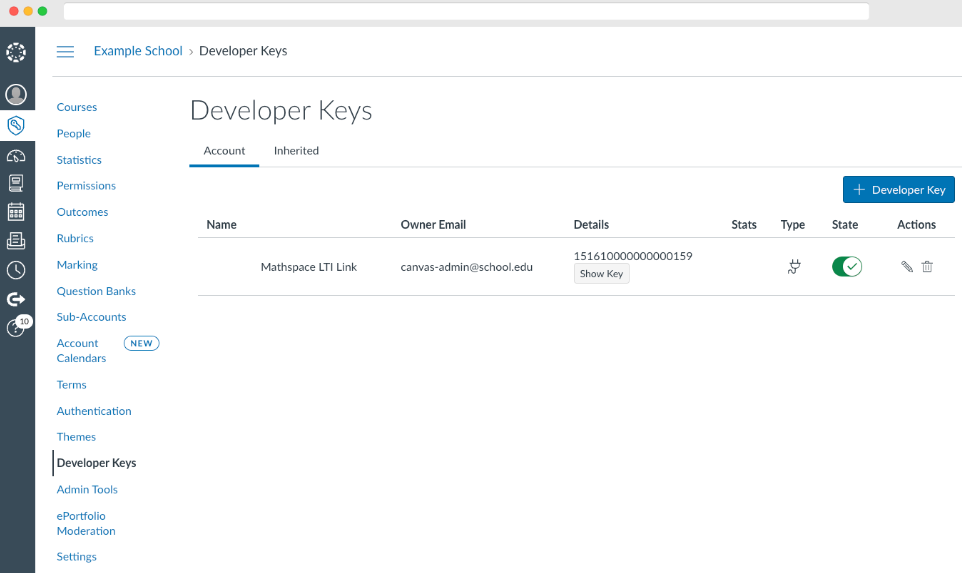The width and height of the screenshot is (962, 573).
Task: Click the key ID 151610000000000159
Action: [x=633, y=256]
